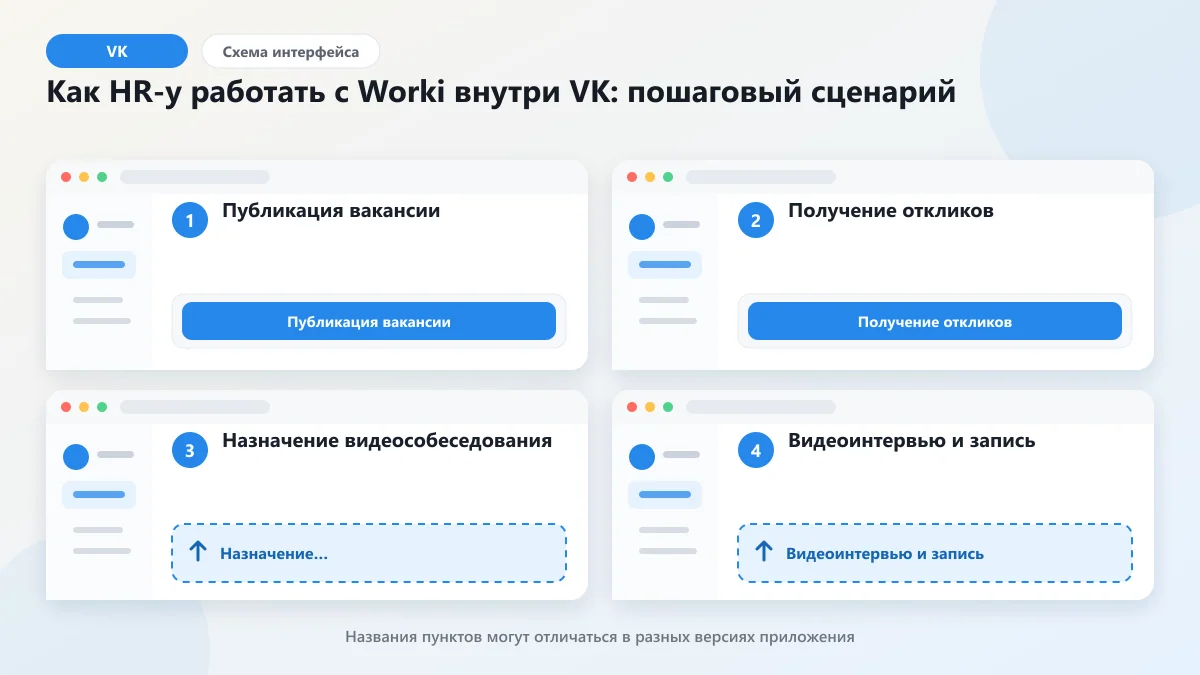Image resolution: width=1200 pixels, height=675 pixels.
Task: Open the highlighted sidebar item in the Публикация вакансии window
Action: click(99, 265)
